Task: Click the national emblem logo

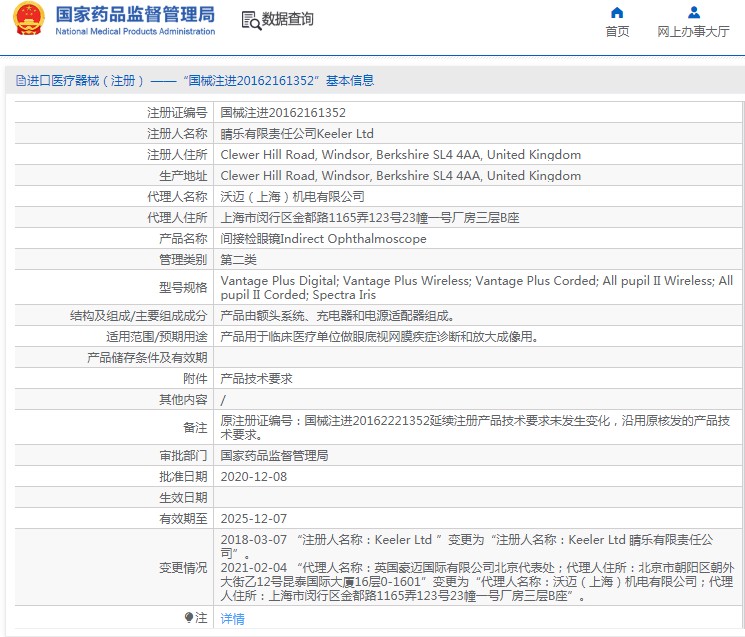Action: (x=29, y=19)
